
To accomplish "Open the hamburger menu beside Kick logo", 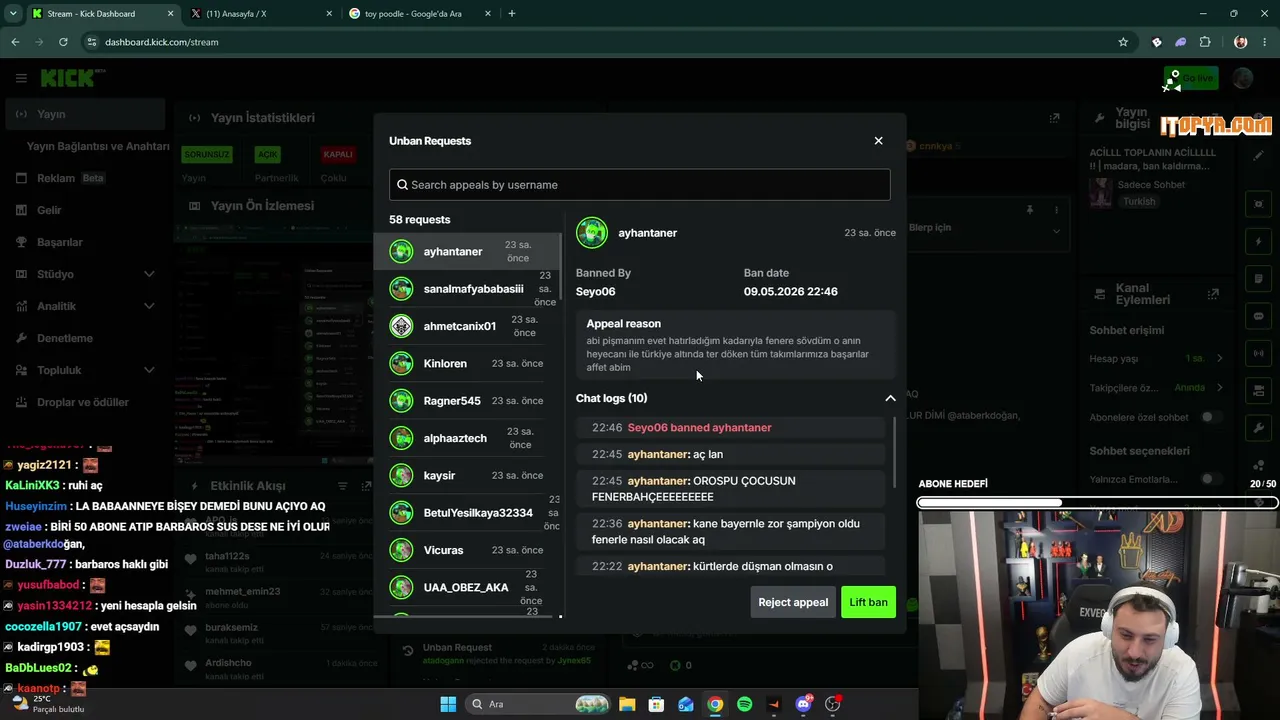I will 21,78.
